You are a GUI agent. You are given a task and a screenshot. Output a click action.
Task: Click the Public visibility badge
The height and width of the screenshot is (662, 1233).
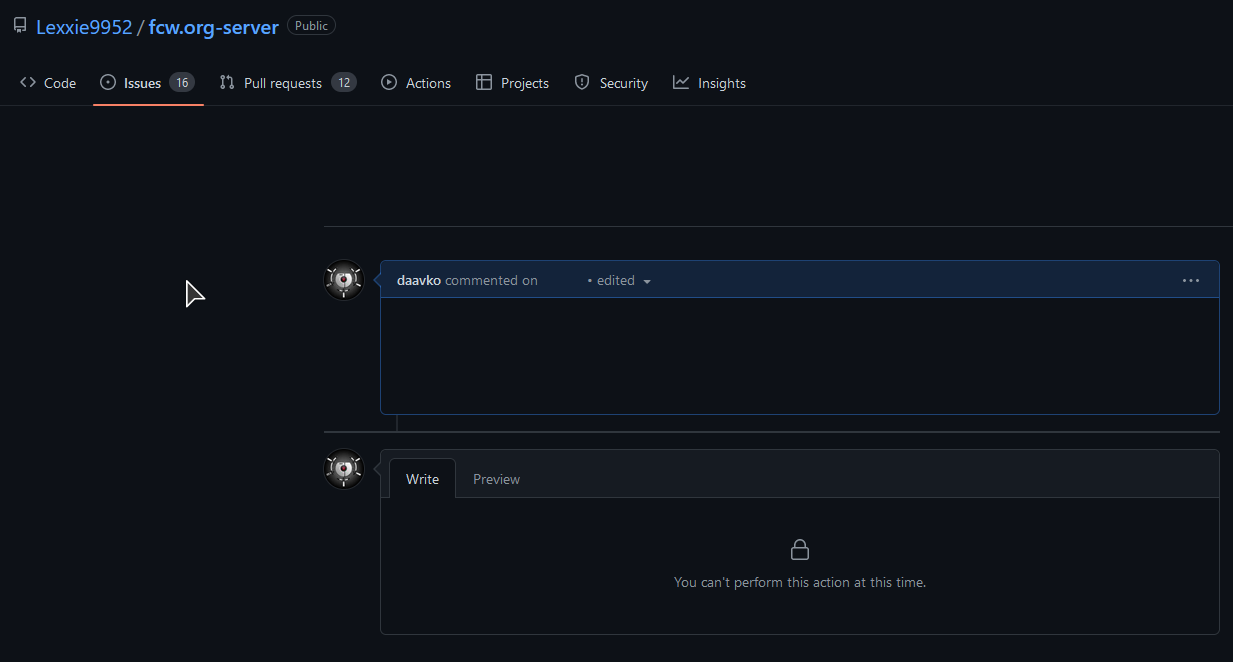[311, 26]
